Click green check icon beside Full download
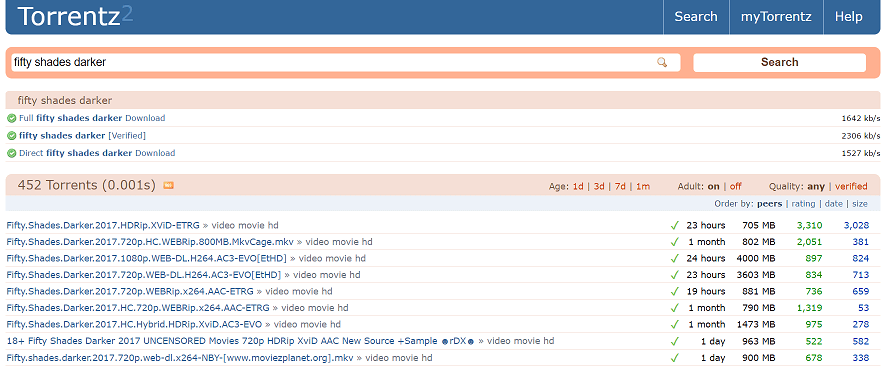This screenshot has width=885, height=366. point(11,119)
